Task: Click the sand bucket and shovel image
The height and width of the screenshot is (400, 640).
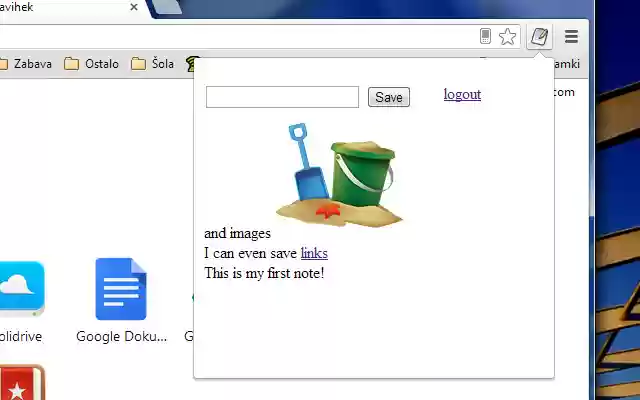Action: click(340, 174)
